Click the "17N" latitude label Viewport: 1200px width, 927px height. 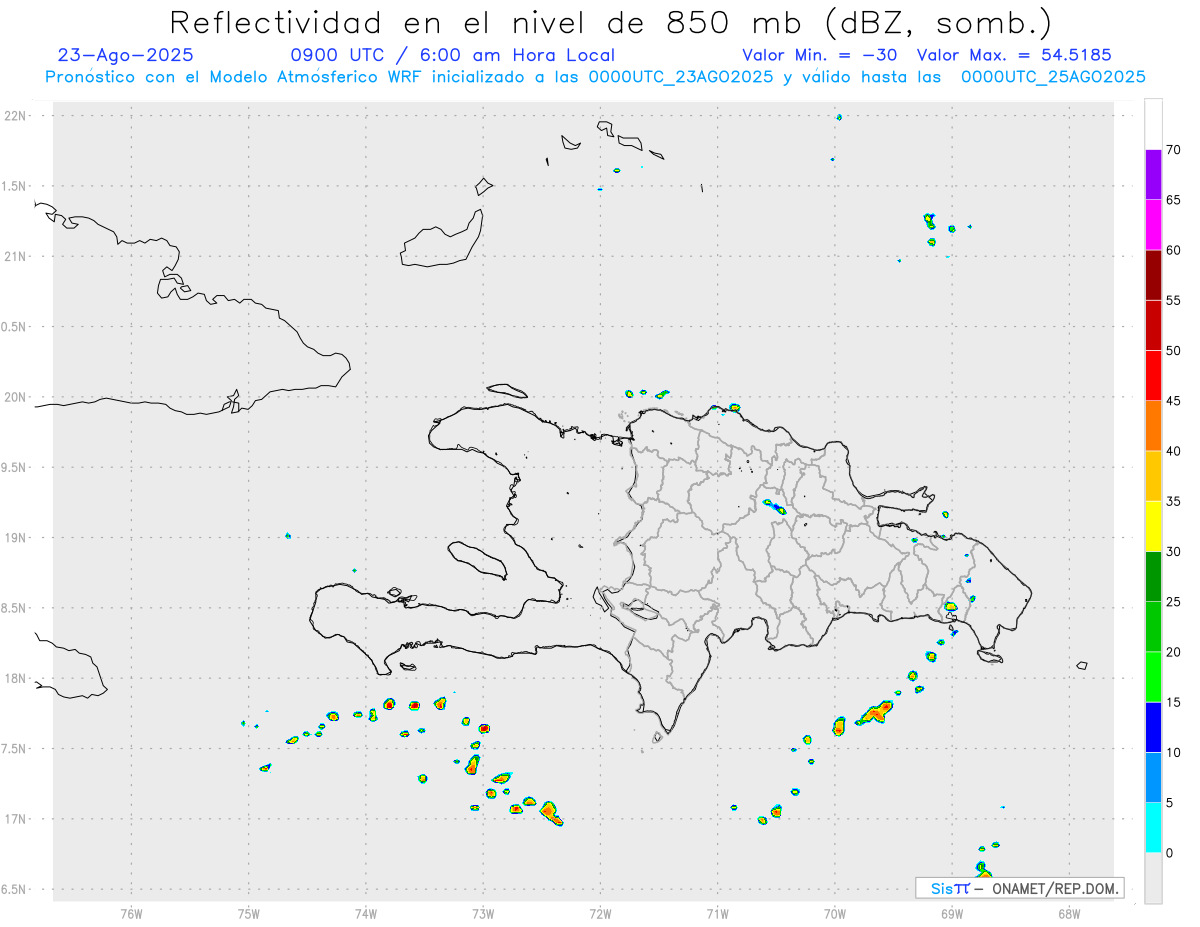[16, 819]
